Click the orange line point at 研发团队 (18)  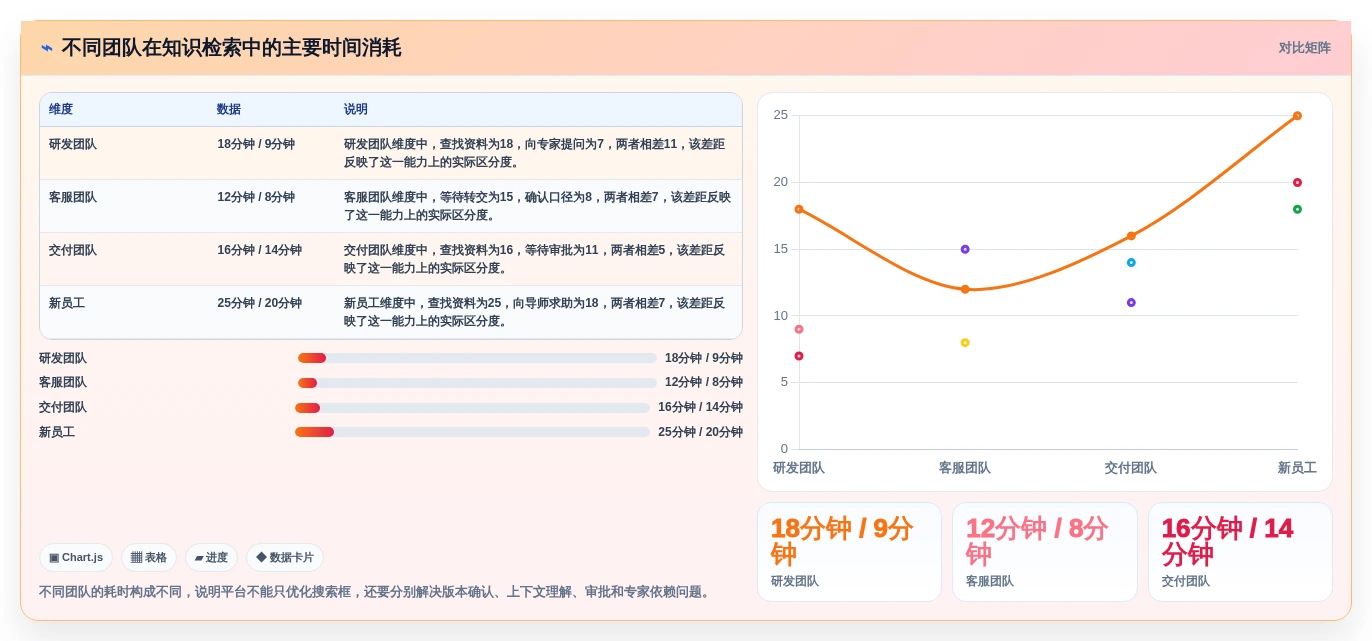click(799, 209)
